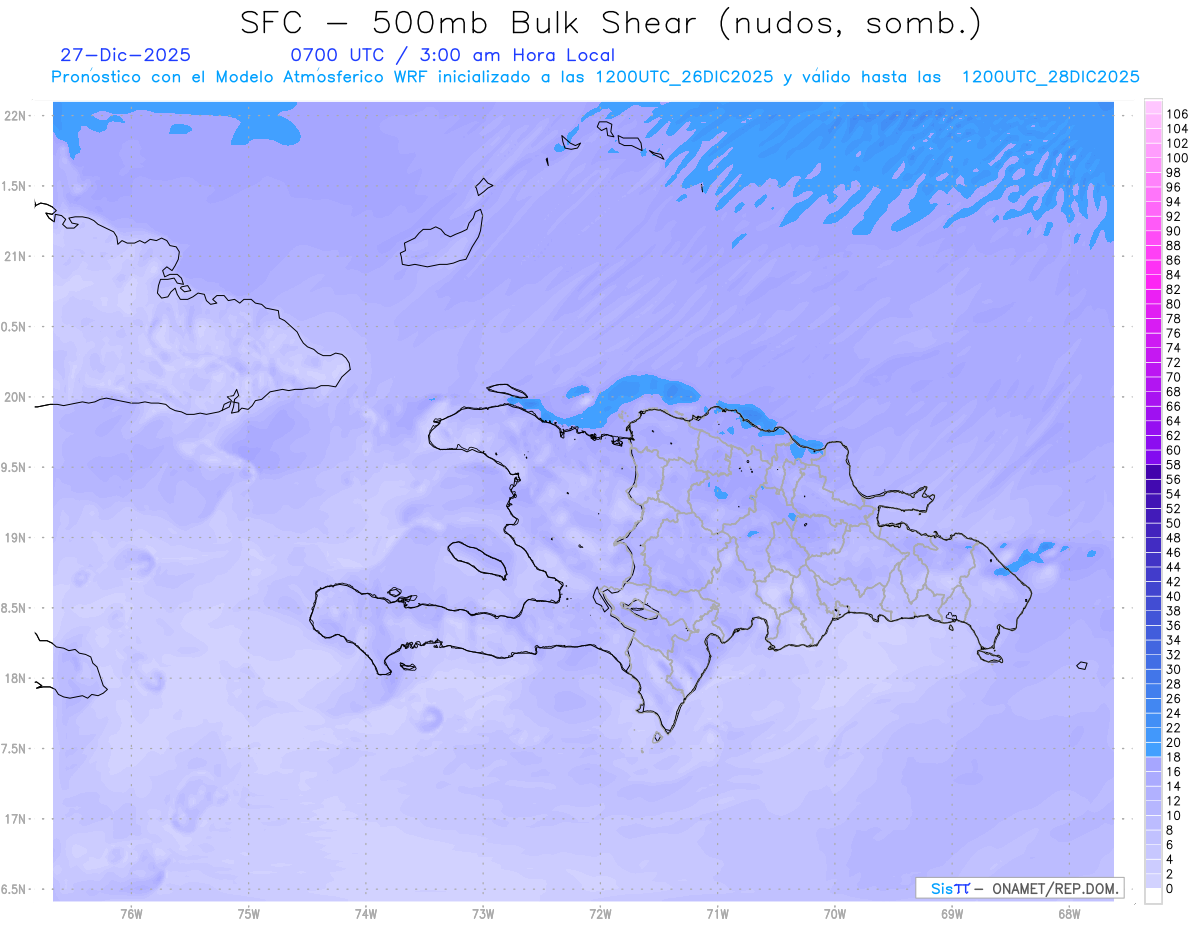The width and height of the screenshot is (1200, 927).
Task: Click the '72W' longitude label
Action: tap(601, 914)
